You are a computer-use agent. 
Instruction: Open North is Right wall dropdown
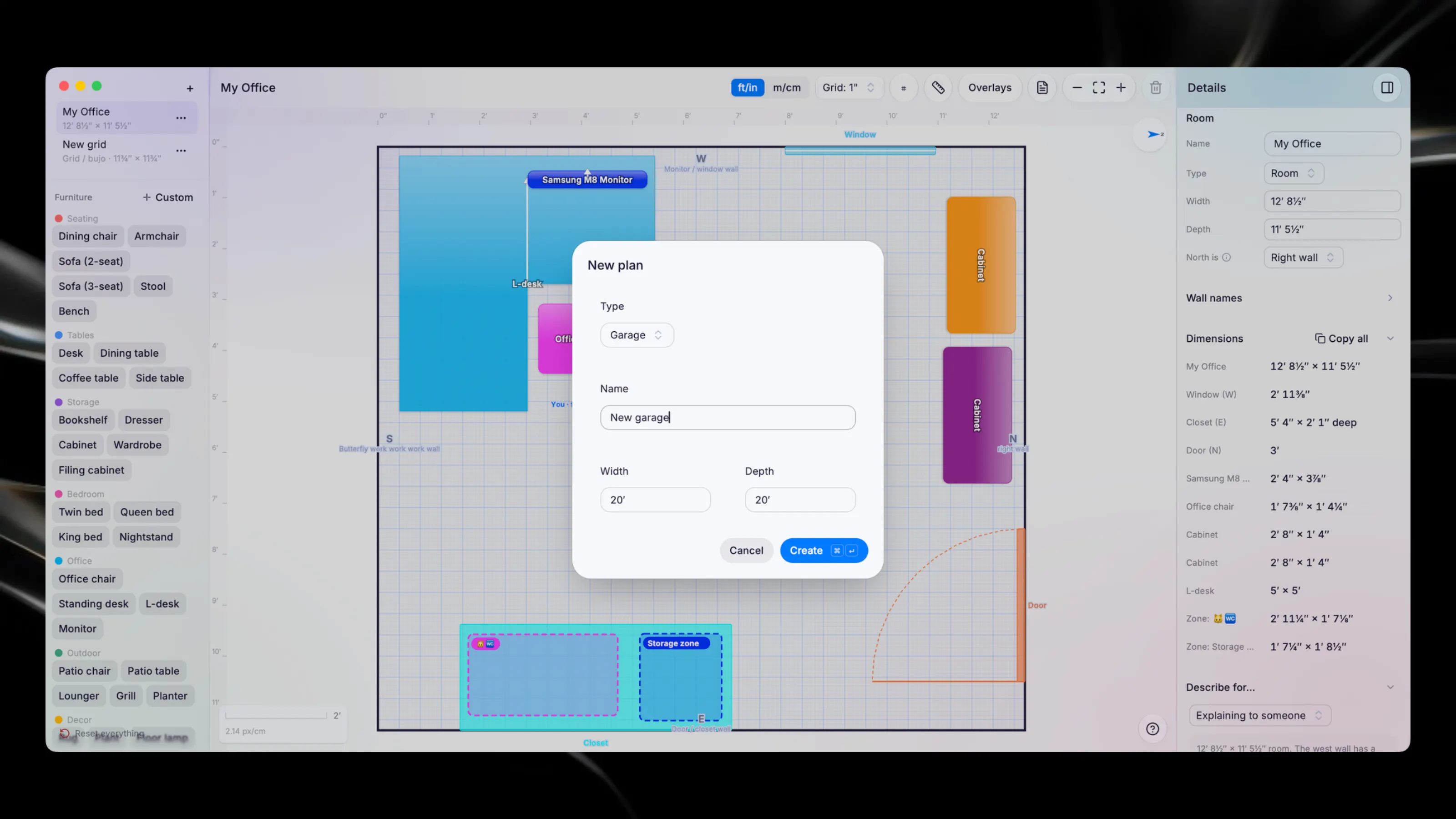point(1303,258)
